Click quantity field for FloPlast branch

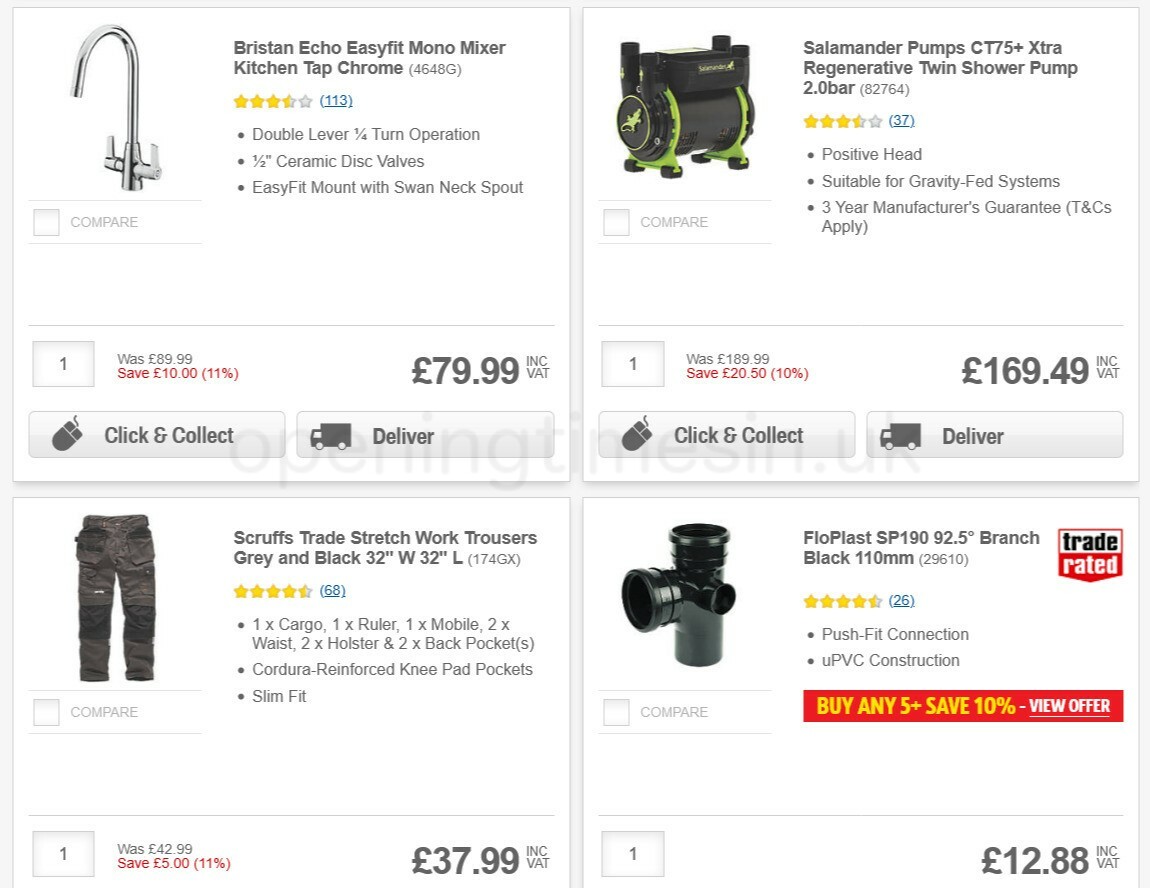pyautogui.click(x=632, y=854)
